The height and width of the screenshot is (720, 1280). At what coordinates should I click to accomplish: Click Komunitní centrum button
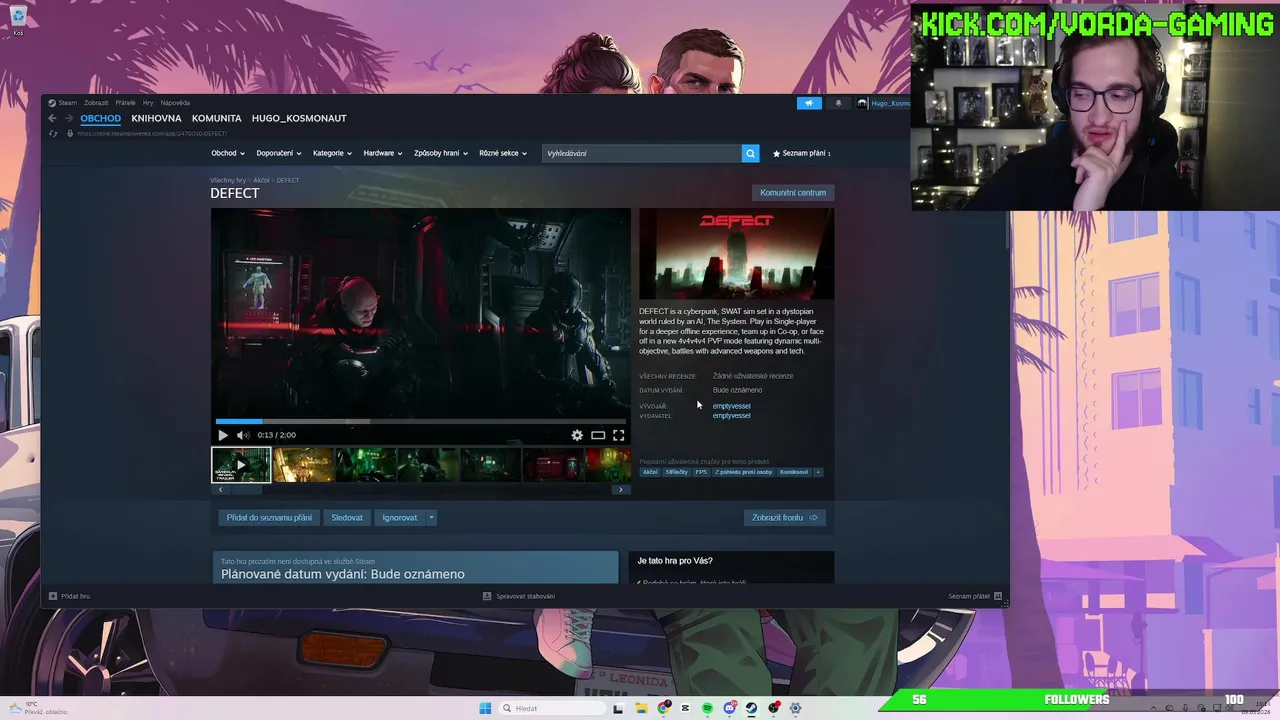point(793,192)
